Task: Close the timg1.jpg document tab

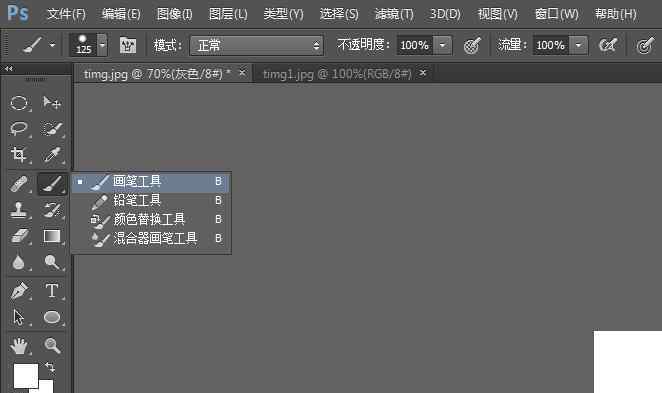Action: [423, 73]
